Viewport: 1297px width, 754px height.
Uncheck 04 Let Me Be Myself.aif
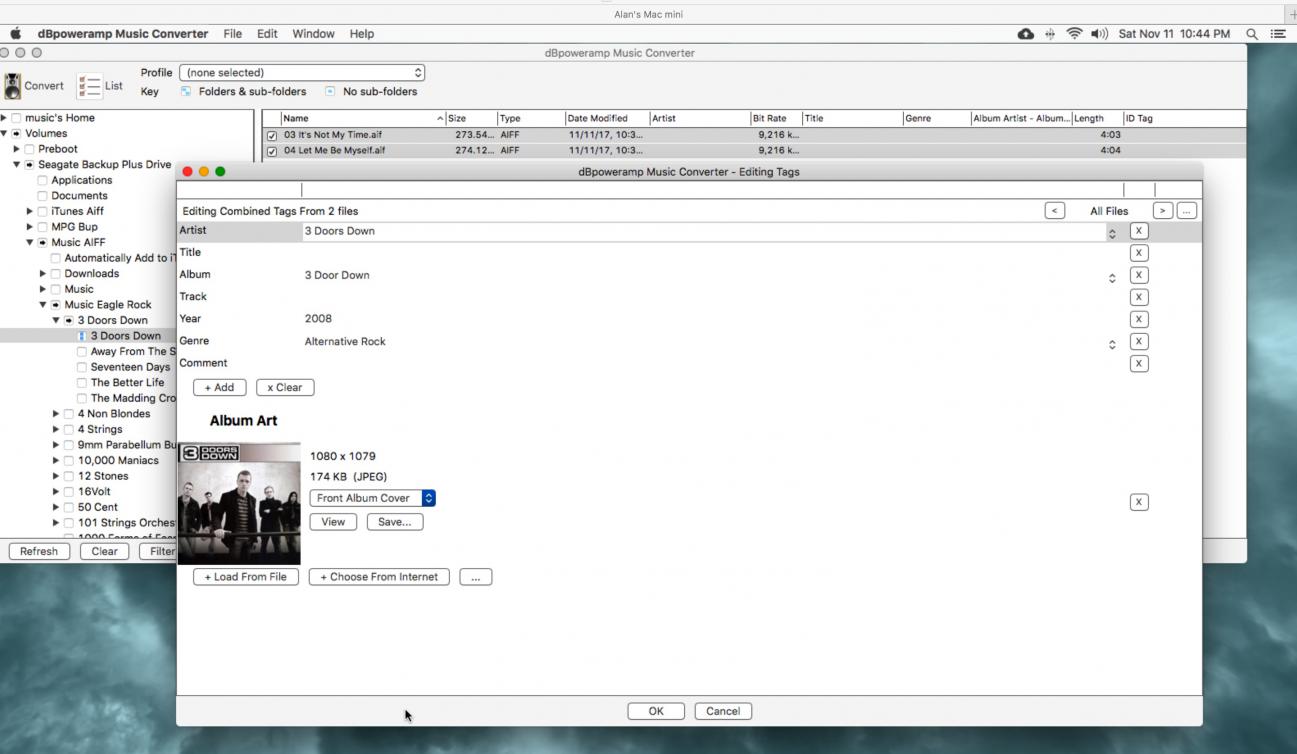(272, 151)
